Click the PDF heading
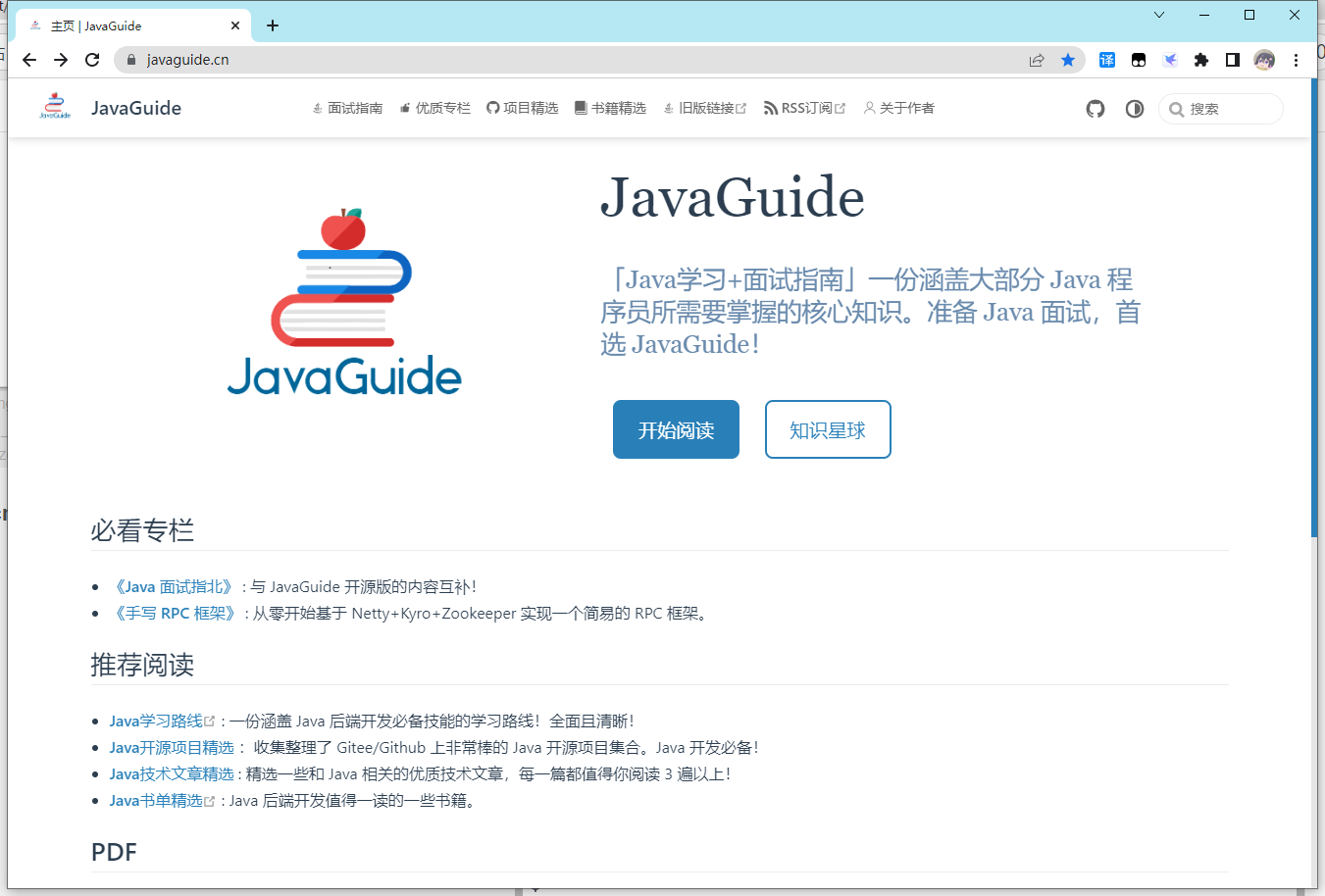 click(x=114, y=852)
